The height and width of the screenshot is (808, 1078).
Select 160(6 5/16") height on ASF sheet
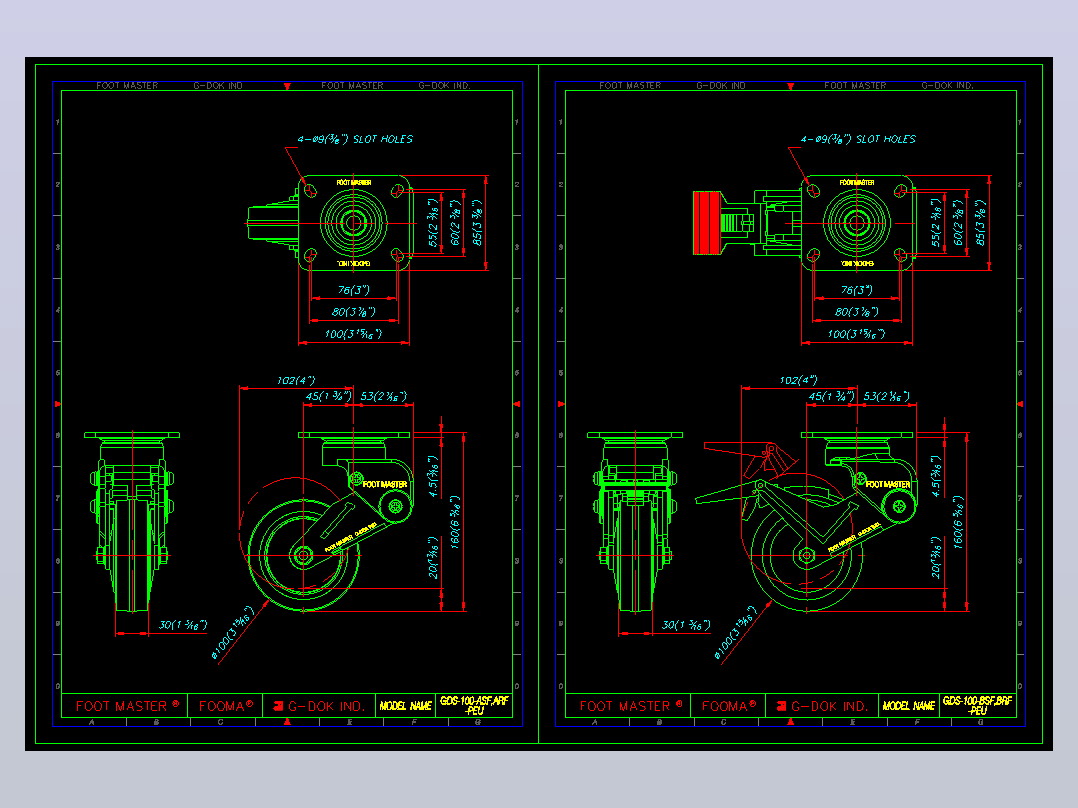[455, 522]
